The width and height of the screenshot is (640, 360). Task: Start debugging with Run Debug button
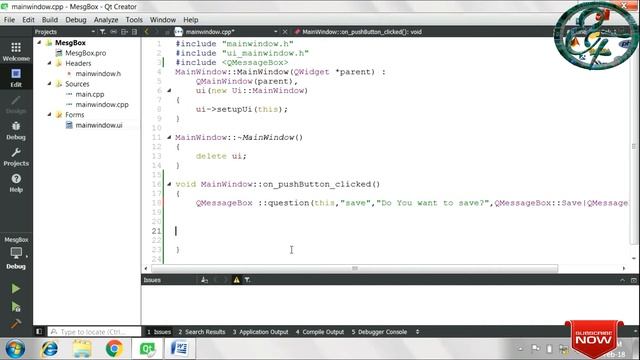pyautogui.click(x=16, y=307)
